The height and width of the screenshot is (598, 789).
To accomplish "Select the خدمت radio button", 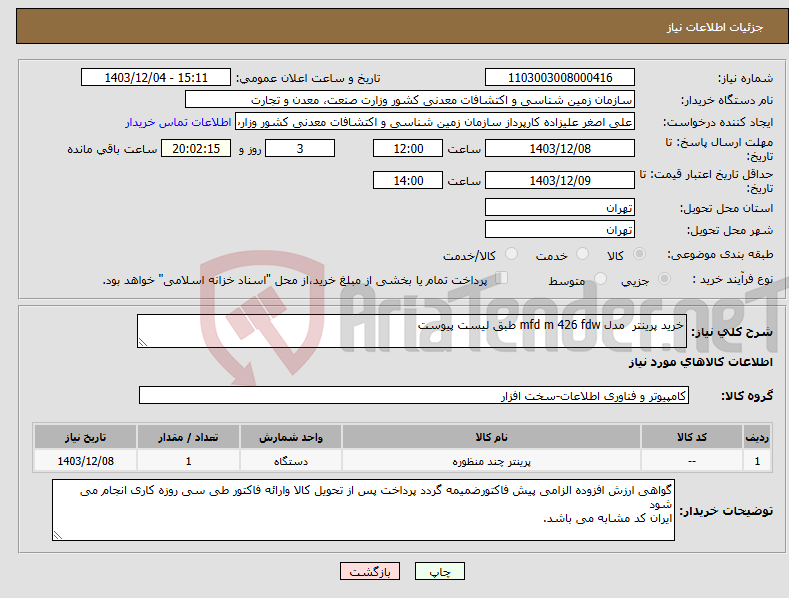I will pos(582,254).
